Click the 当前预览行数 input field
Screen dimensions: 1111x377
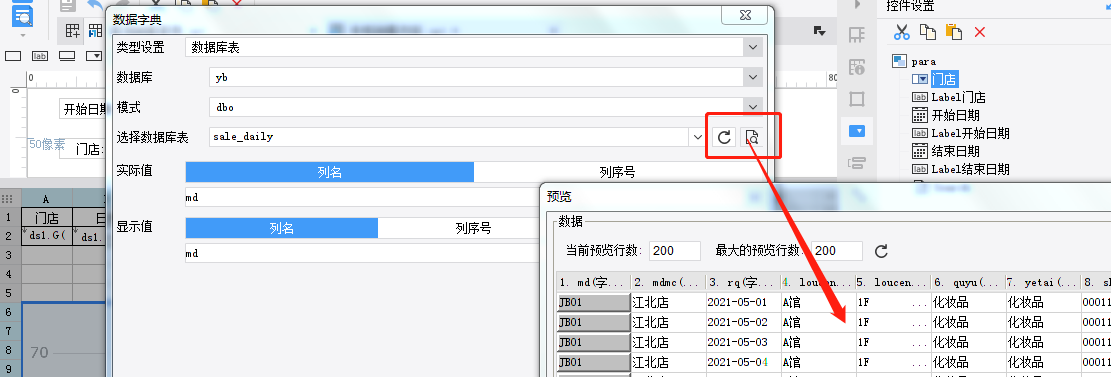pos(675,251)
